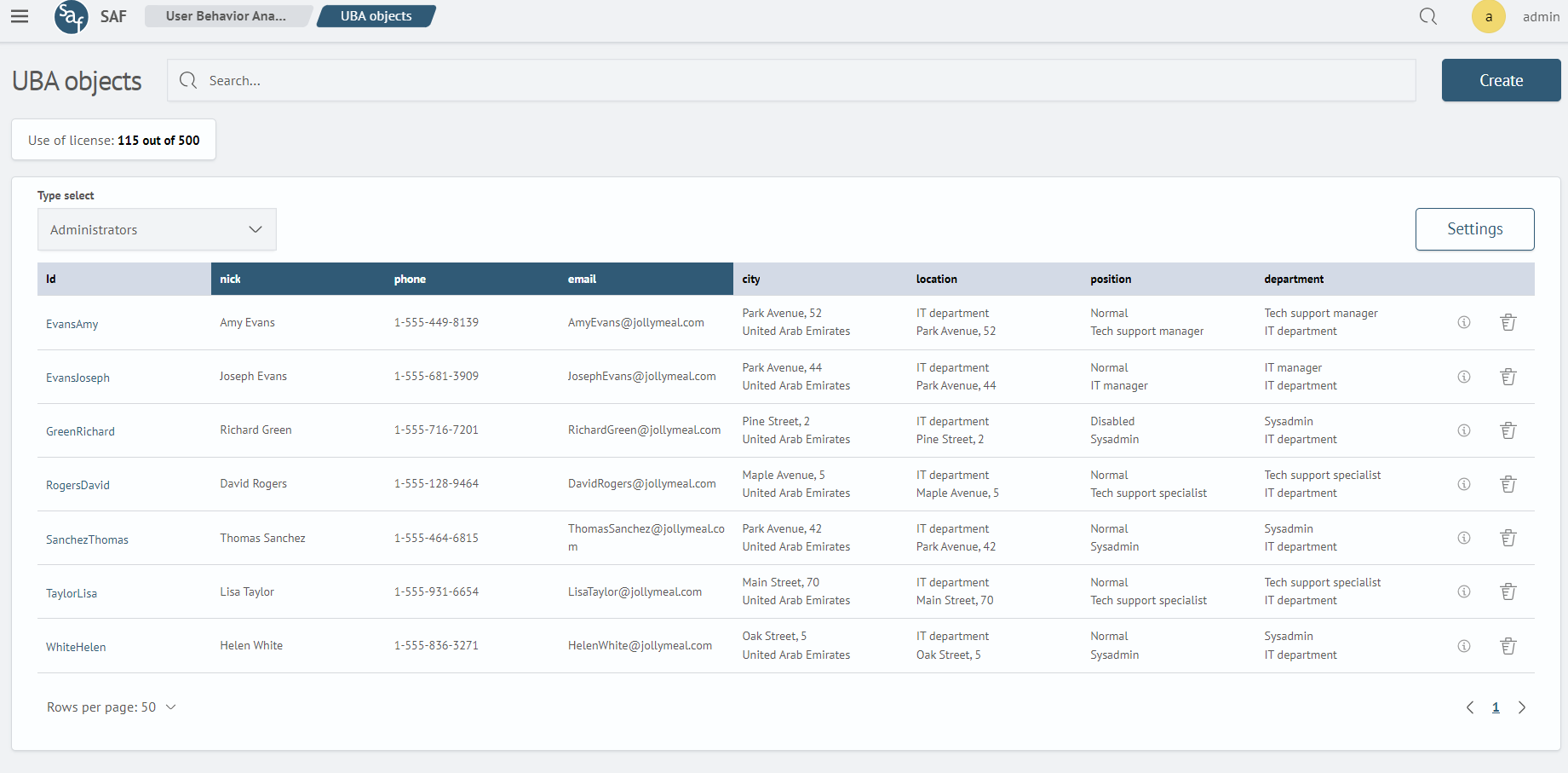Open the Administrators type select dropdown
Screen dimensions: 1568x773
click(x=157, y=229)
